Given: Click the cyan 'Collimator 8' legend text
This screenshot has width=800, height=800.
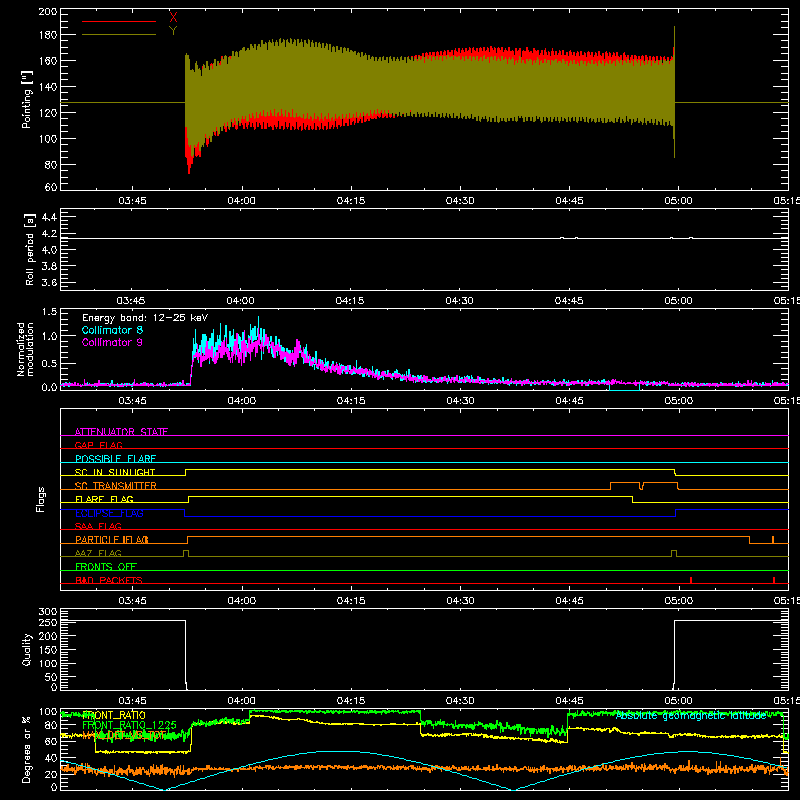Looking at the screenshot, I should pyautogui.click(x=112, y=330).
